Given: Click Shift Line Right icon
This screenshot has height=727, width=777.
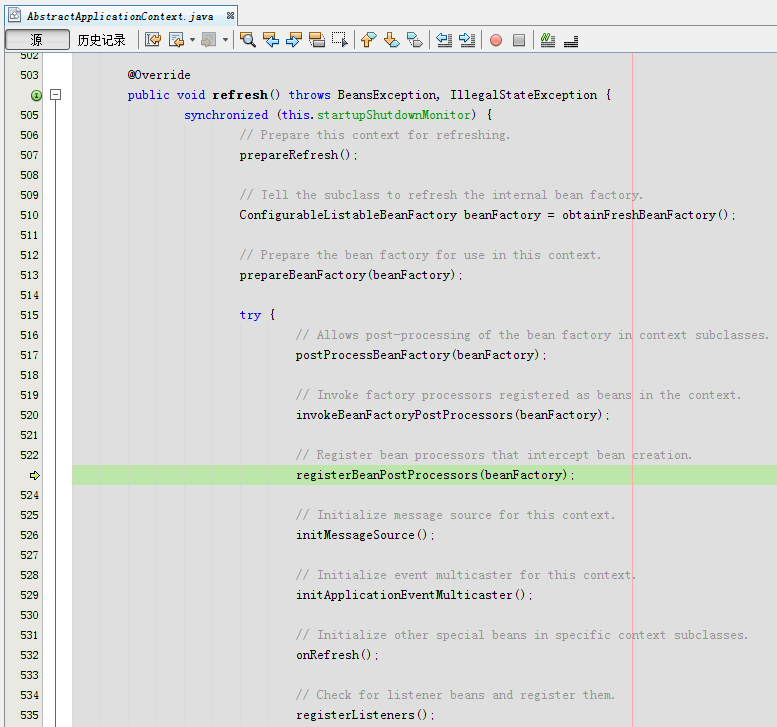Looking at the screenshot, I should (x=467, y=40).
